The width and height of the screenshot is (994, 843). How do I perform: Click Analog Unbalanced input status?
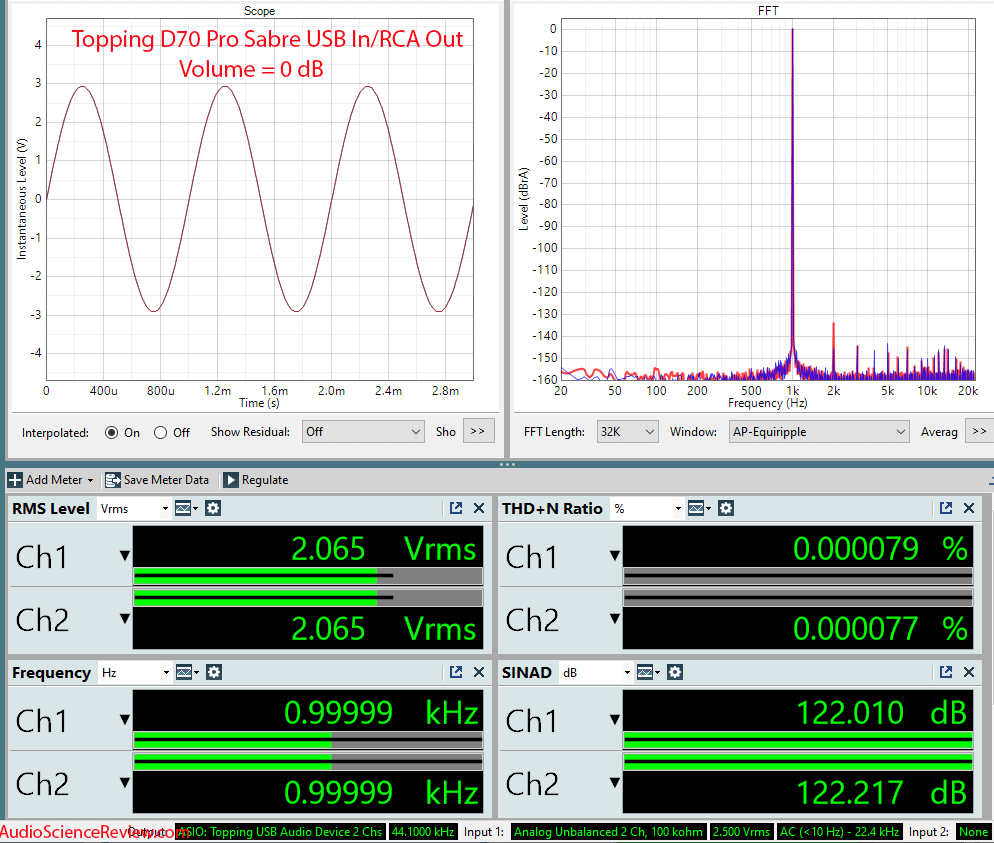click(609, 832)
